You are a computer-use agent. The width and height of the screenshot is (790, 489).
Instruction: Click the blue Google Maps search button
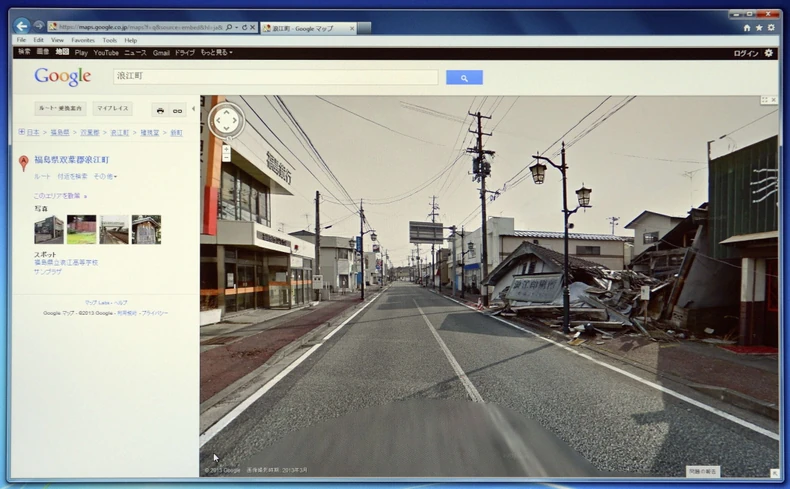click(464, 77)
